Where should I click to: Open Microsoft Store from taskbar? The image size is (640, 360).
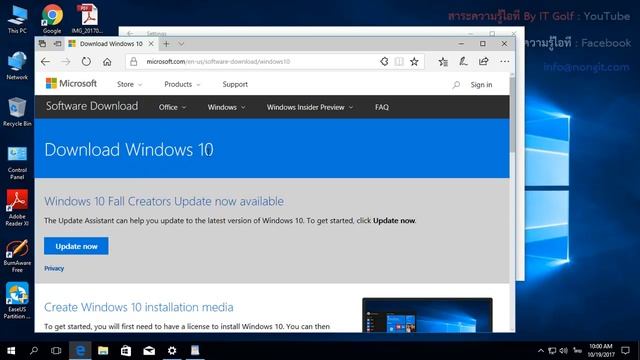click(x=126, y=351)
